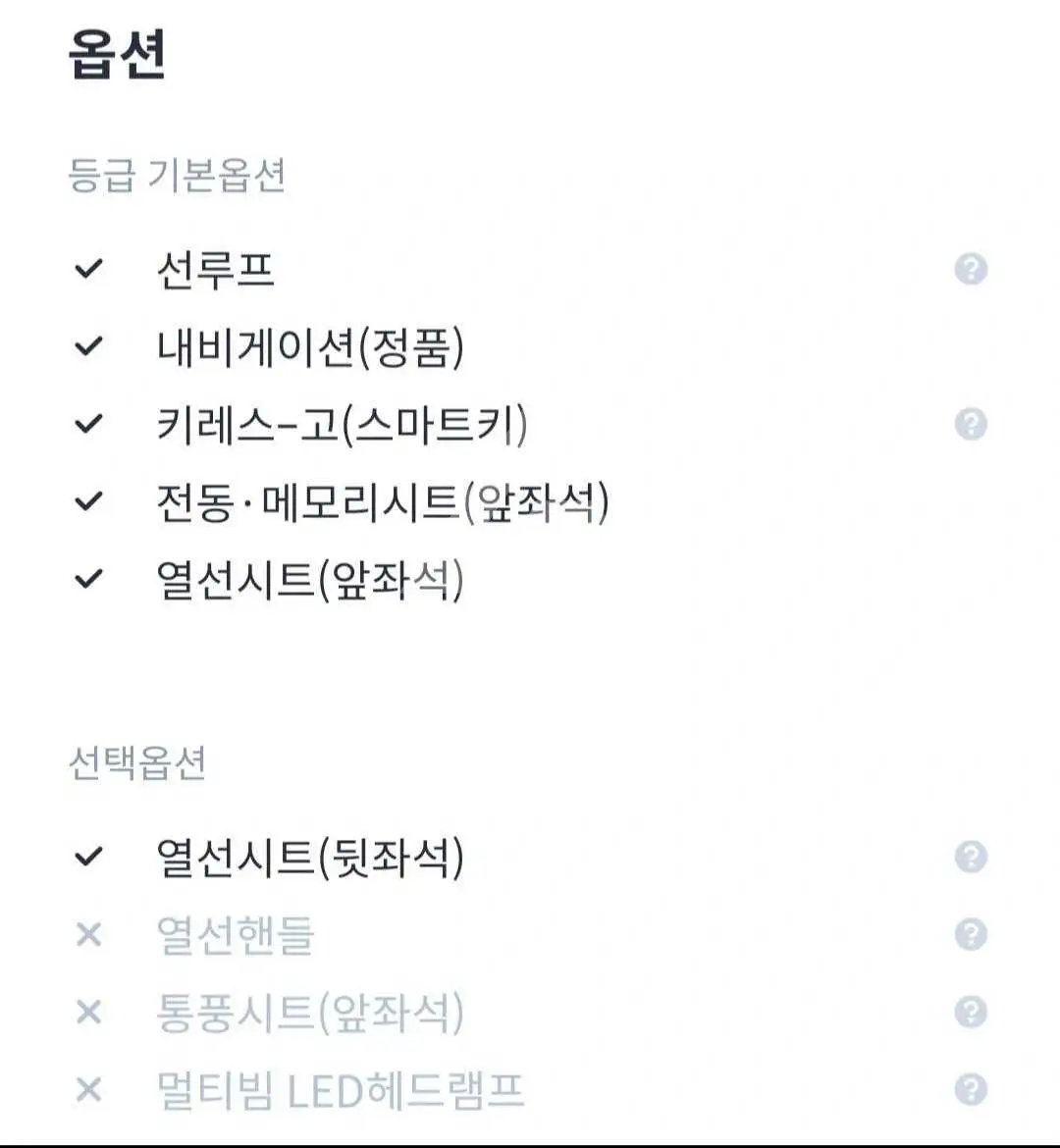This screenshot has width=1060, height=1148.
Task: Click the checkmark beside 전동·메모리시트(앞좌석)
Action: (88, 501)
